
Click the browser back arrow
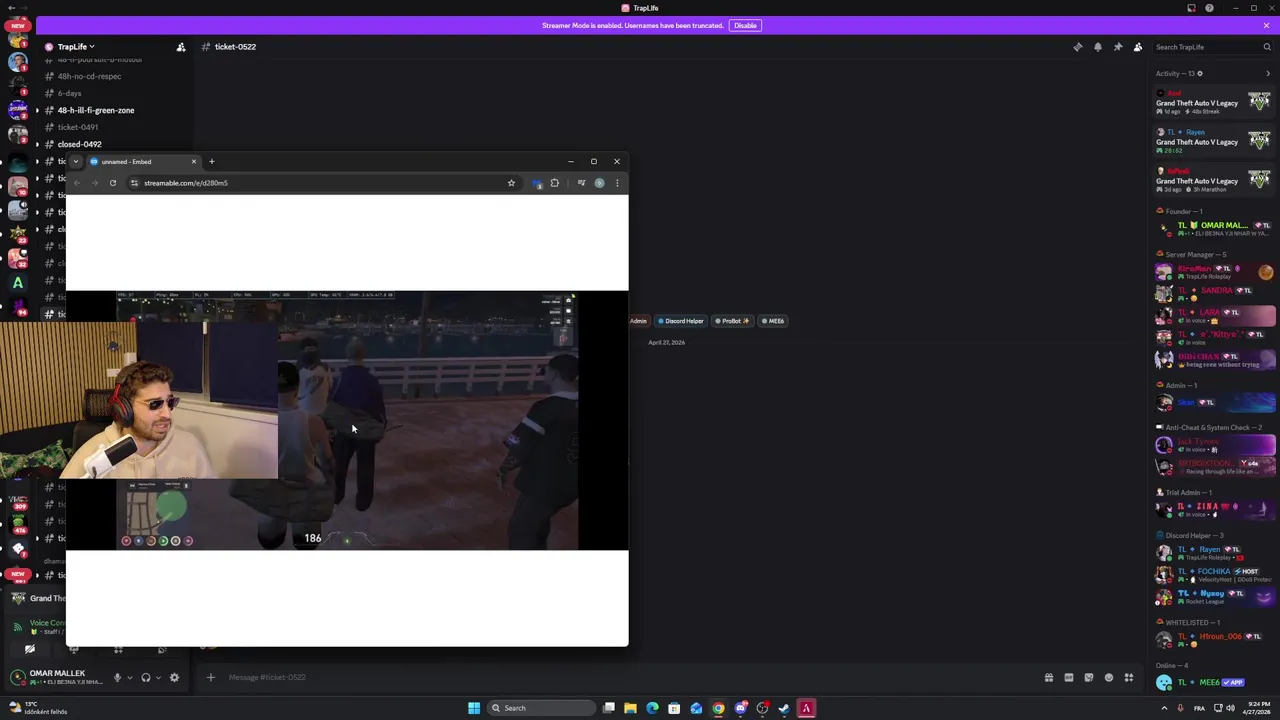(77, 183)
